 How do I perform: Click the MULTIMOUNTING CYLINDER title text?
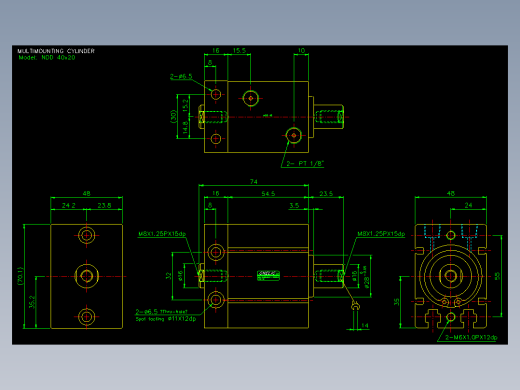56,51
